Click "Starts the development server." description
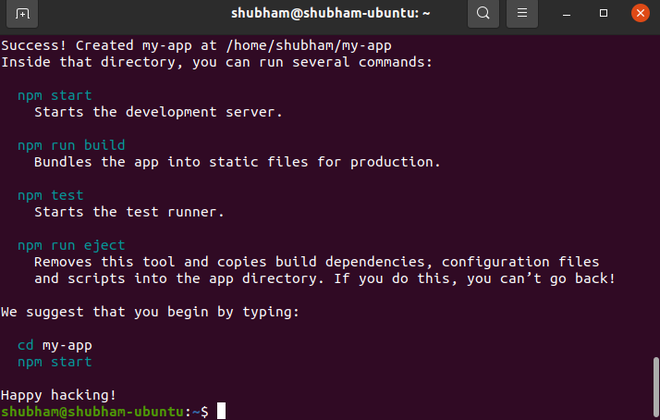The image size is (660, 420). 158,112
